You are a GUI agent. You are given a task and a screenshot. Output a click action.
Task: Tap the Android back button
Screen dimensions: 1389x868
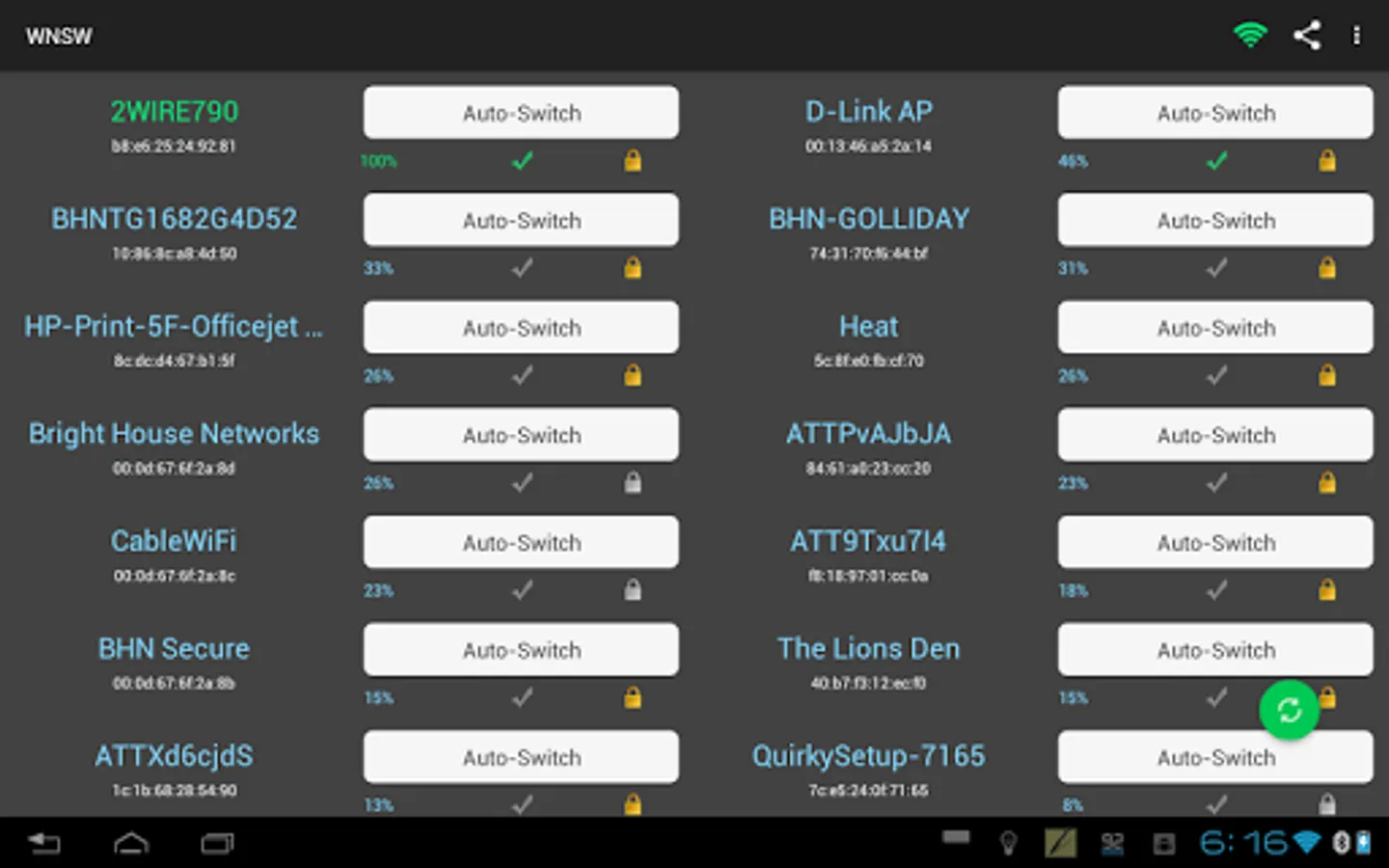point(44,844)
